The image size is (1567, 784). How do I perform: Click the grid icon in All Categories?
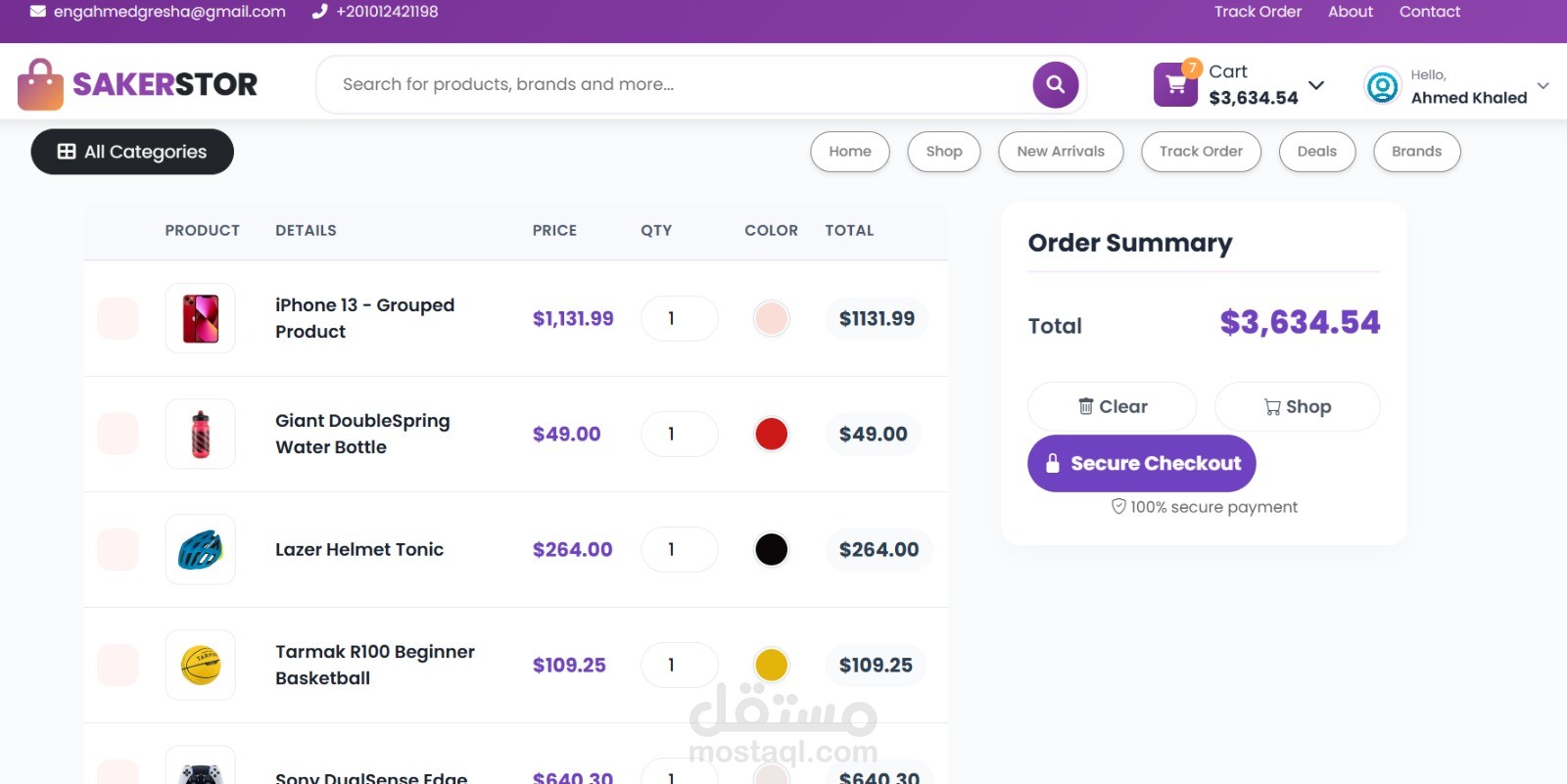click(67, 152)
